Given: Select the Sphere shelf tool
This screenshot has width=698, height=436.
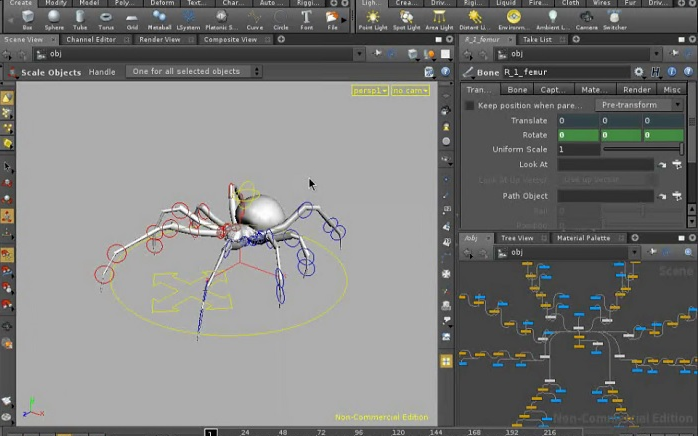Looking at the screenshot, I should click(x=53, y=18).
